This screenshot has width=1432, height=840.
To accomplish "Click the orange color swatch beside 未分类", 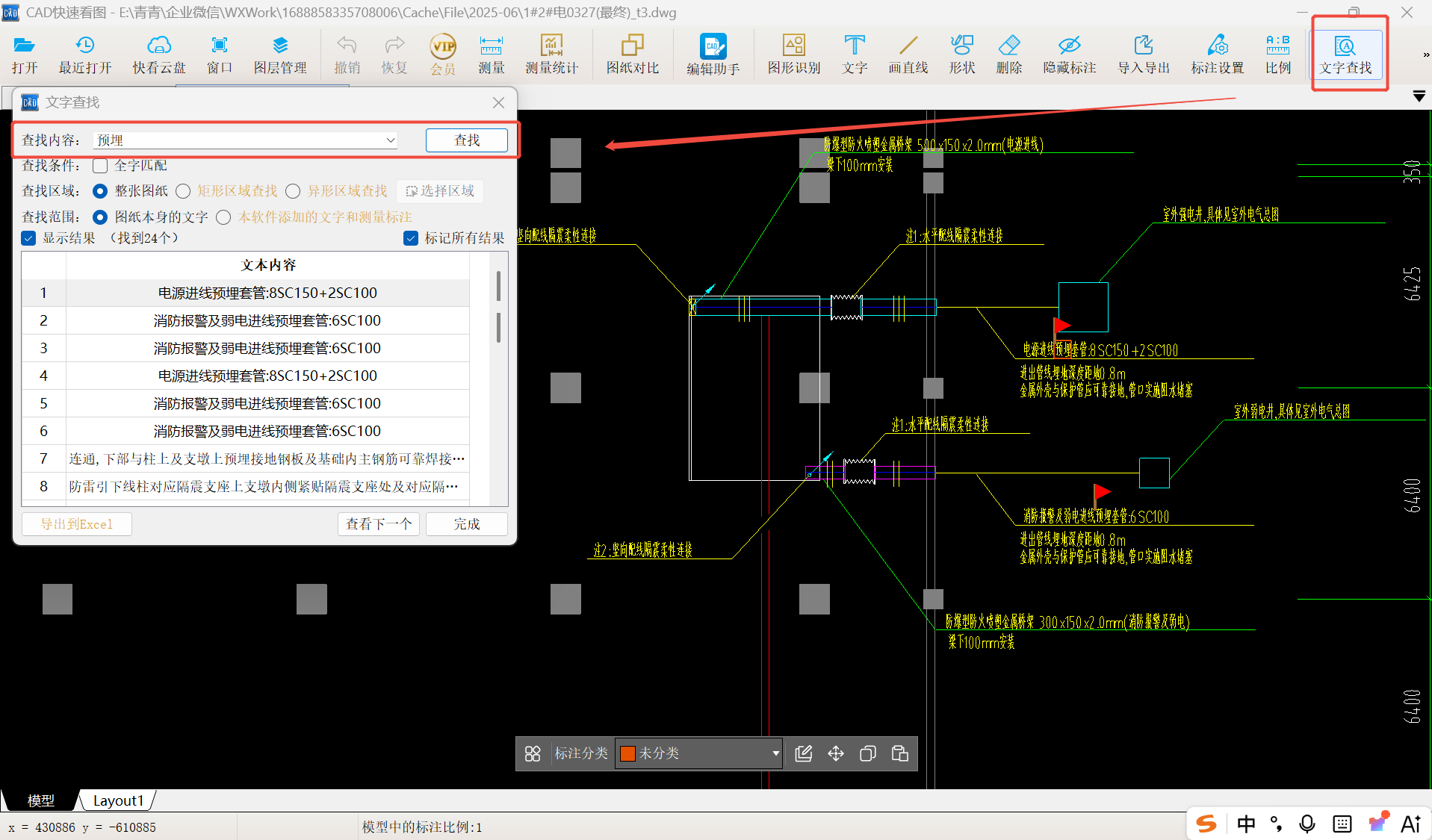I will 627,753.
